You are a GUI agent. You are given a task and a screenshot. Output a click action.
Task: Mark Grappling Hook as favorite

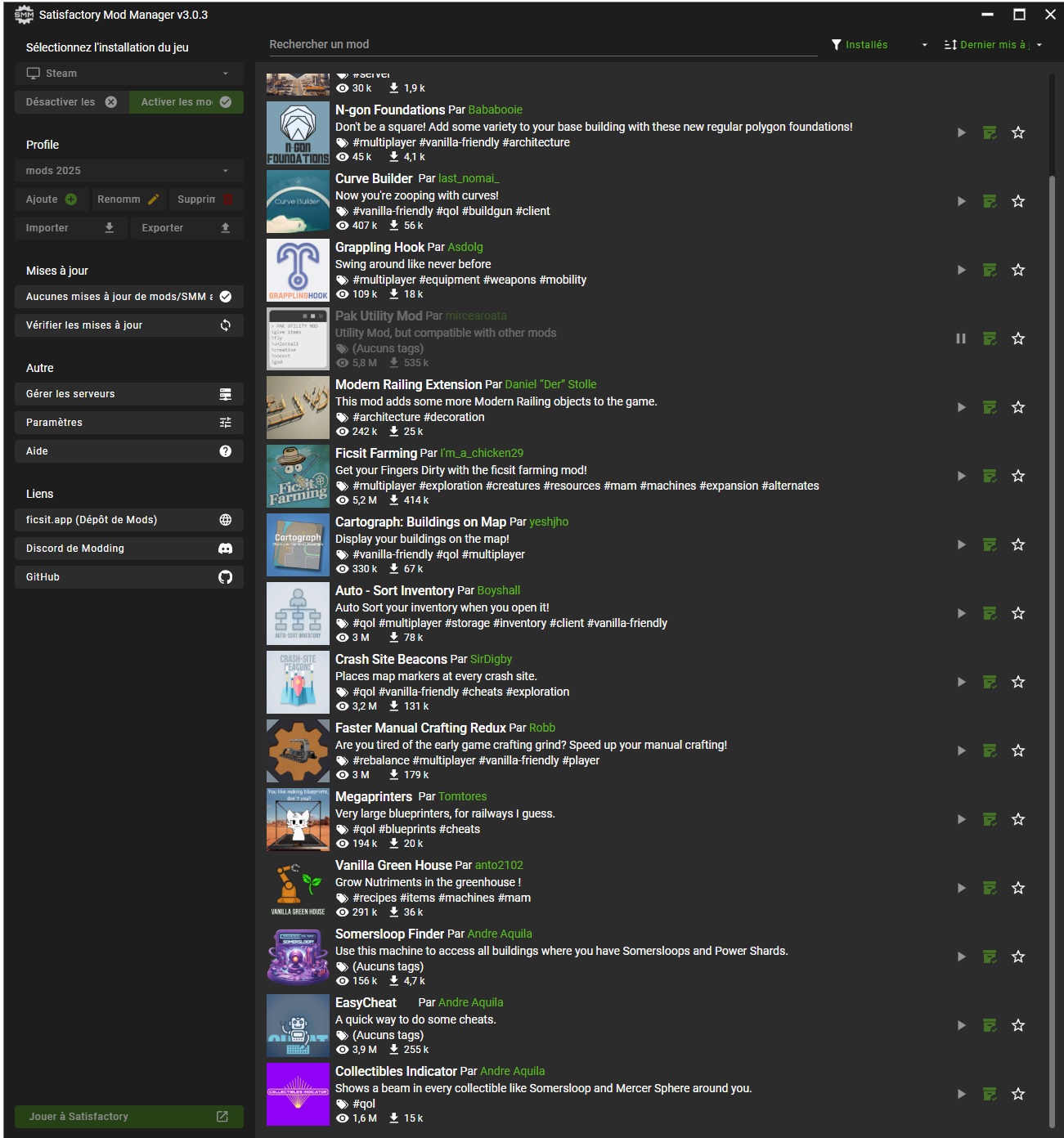[x=1018, y=270]
